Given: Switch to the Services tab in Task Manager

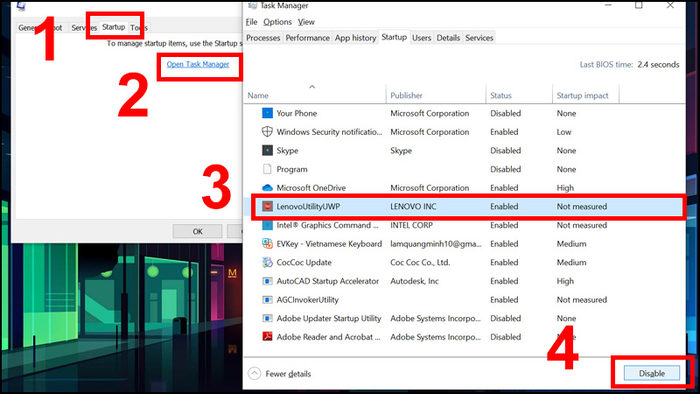Looking at the screenshot, I should [479, 38].
